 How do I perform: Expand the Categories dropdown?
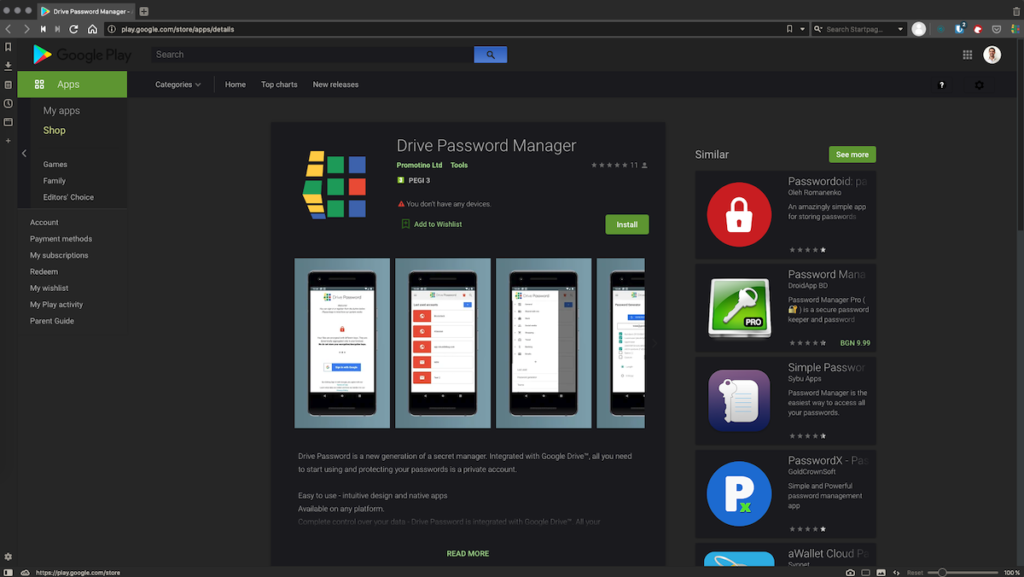click(x=178, y=85)
